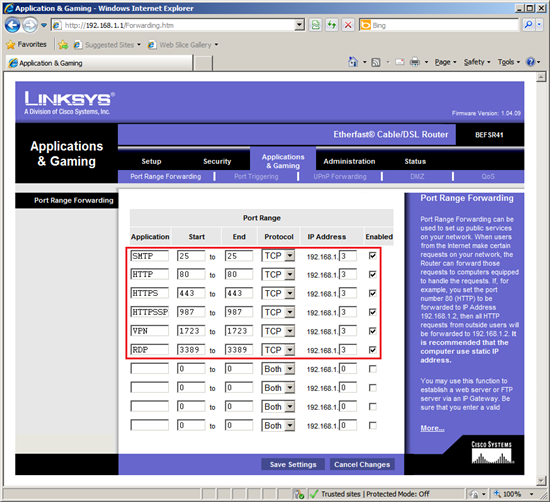The image size is (550, 502).
Task: Open the QoS sub-tab
Action: point(488,176)
